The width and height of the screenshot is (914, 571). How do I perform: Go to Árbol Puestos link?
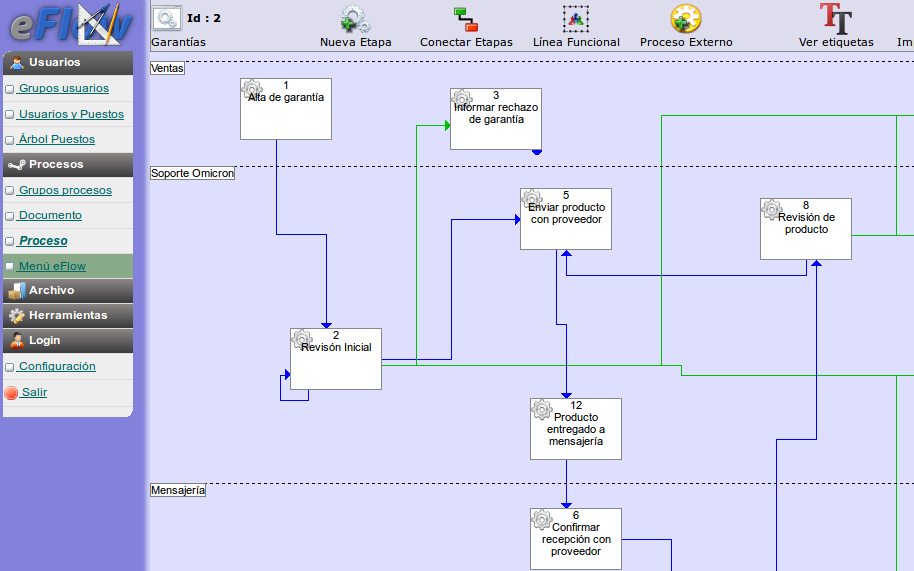[x=57, y=140]
